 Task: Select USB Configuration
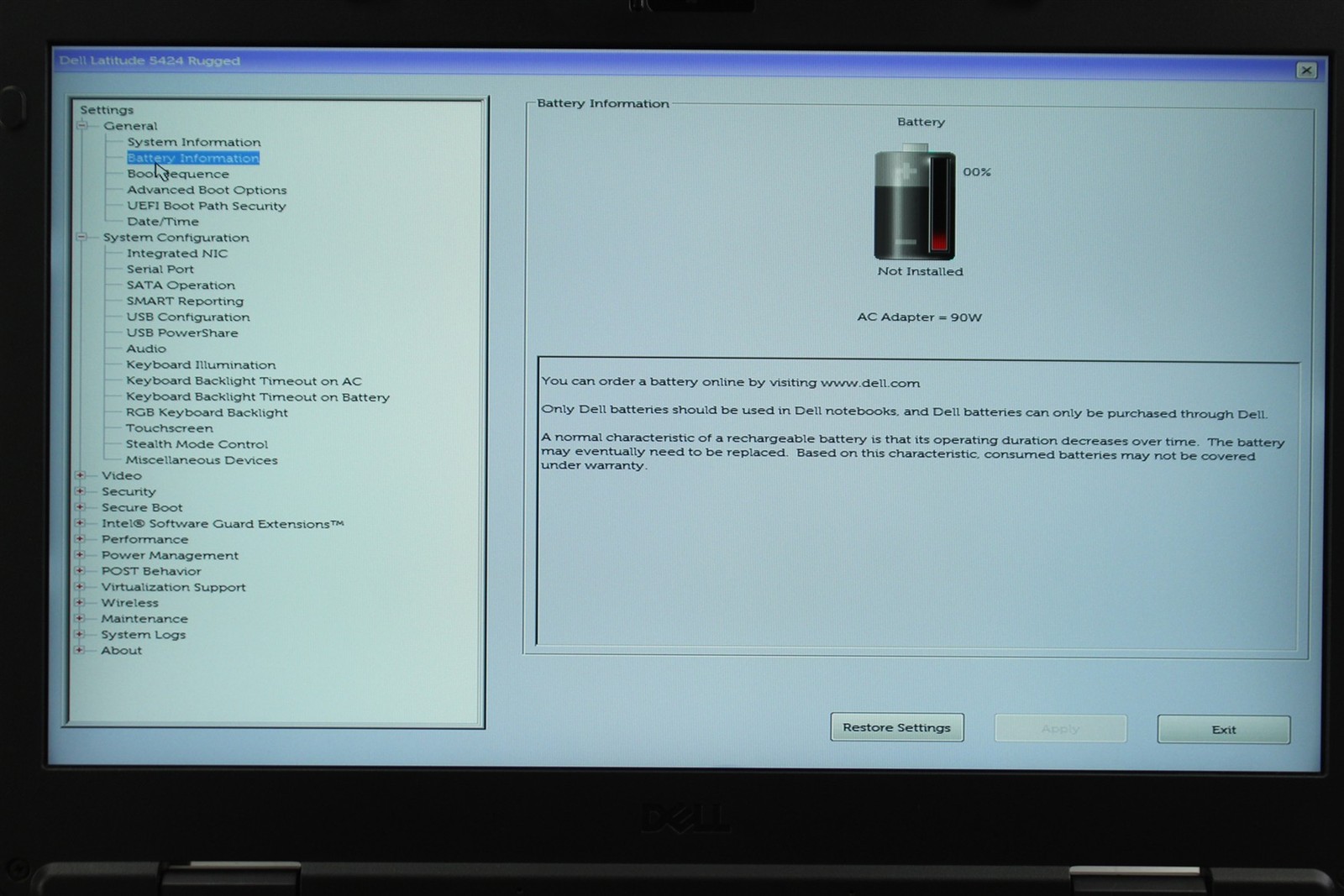pyautogui.click(x=188, y=317)
